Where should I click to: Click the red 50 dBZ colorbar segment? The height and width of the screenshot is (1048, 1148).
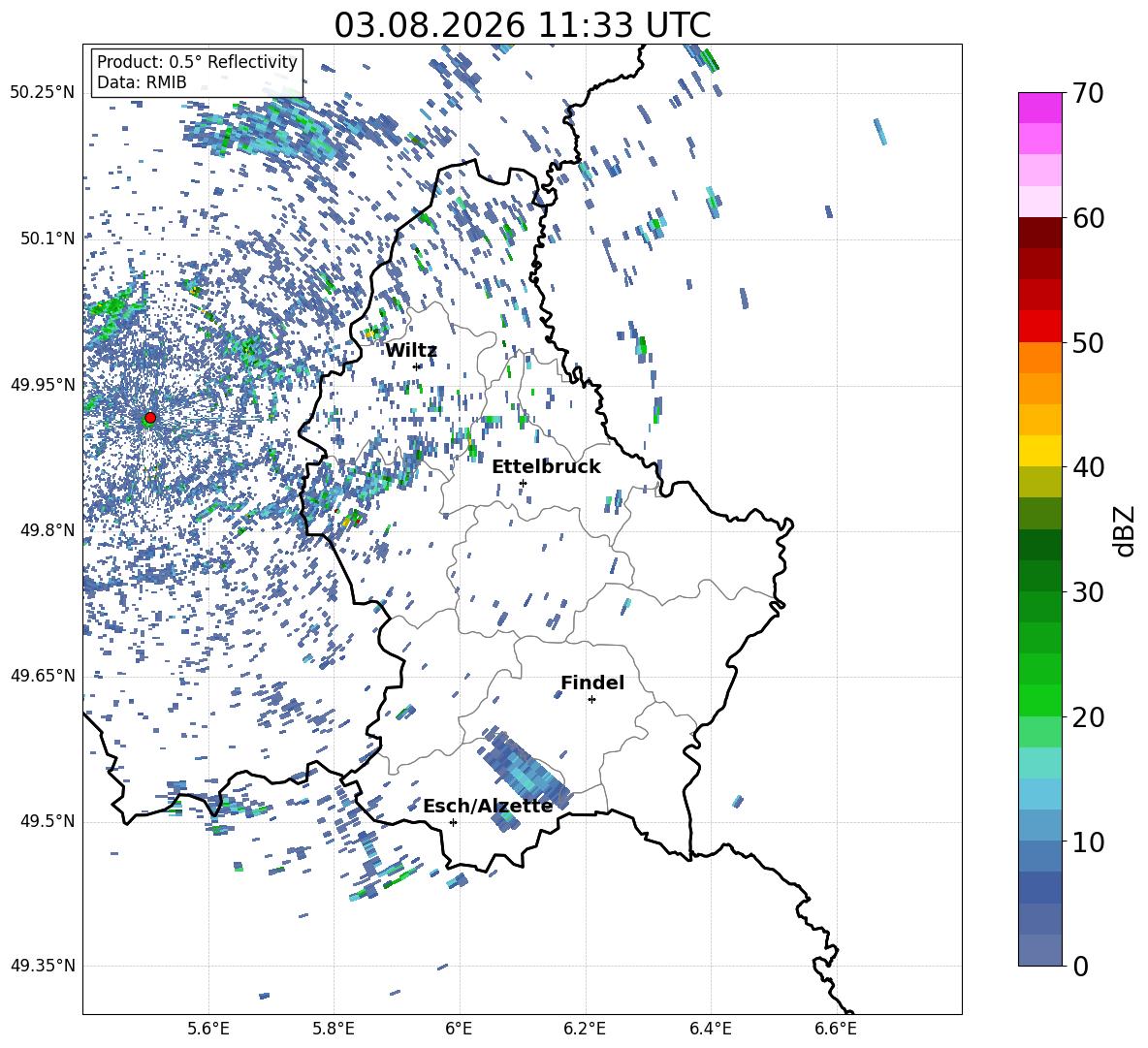tap(1039, 326)
